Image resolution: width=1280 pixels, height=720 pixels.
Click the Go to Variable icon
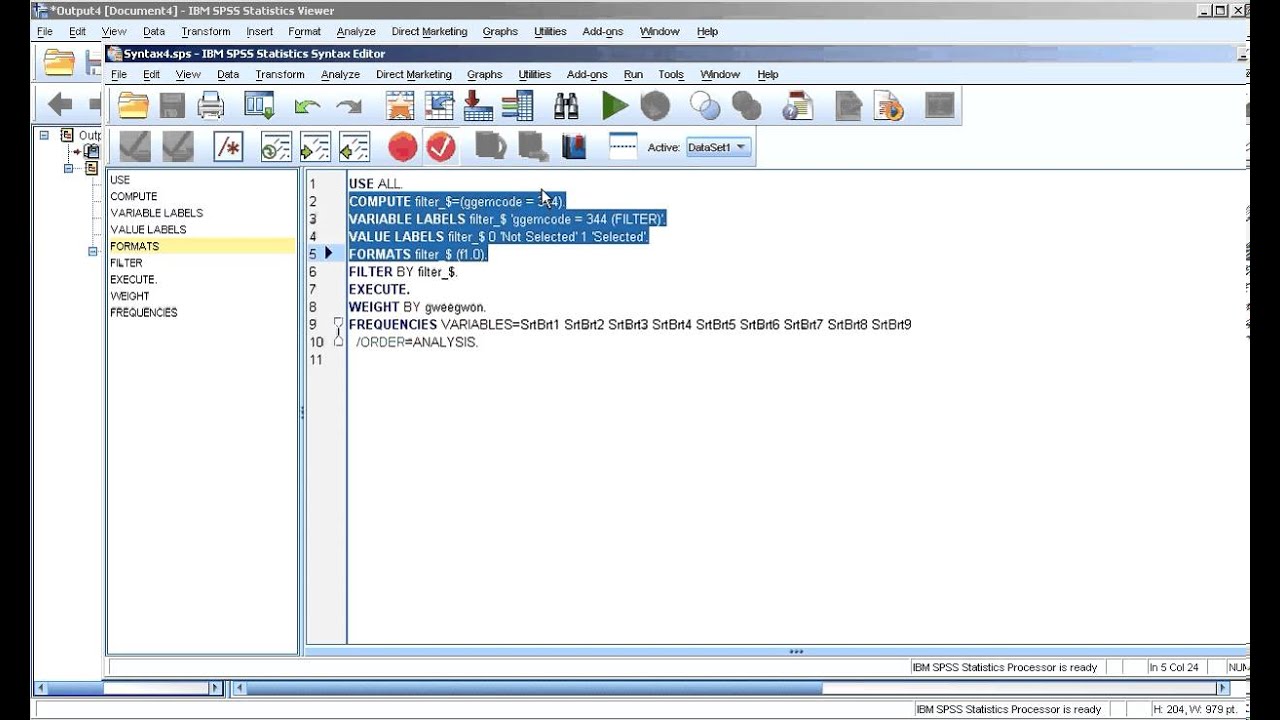pyautogui.click(x=478, y=105)
